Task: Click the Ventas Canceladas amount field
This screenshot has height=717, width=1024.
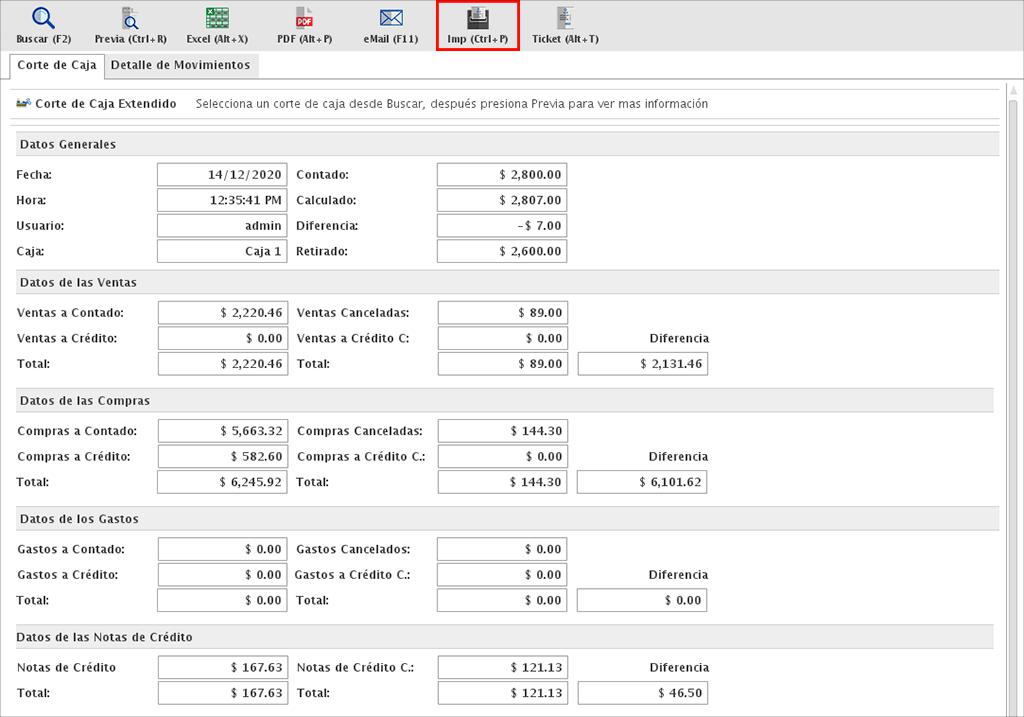Action: pyautogui.click(x=502, y=312)
